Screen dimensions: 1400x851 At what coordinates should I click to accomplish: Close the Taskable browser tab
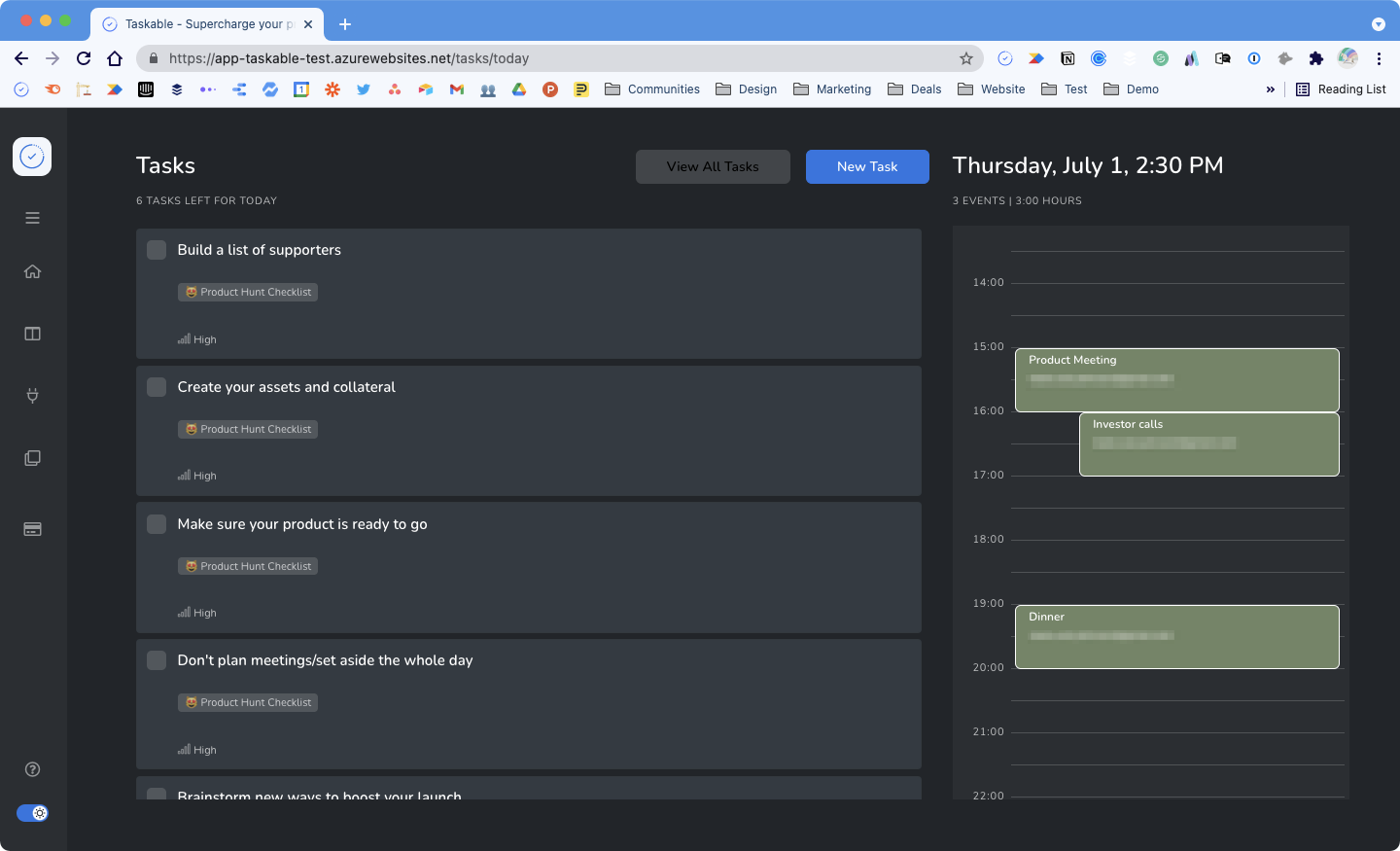(x=308, y=24)
